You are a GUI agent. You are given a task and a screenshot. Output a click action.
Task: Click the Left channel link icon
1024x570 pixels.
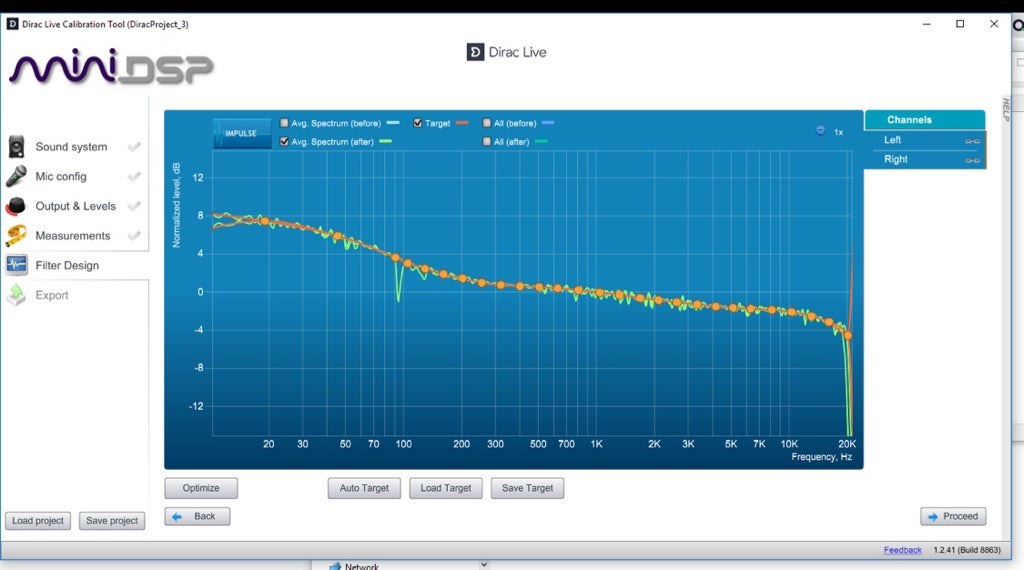tap(971, 141)
